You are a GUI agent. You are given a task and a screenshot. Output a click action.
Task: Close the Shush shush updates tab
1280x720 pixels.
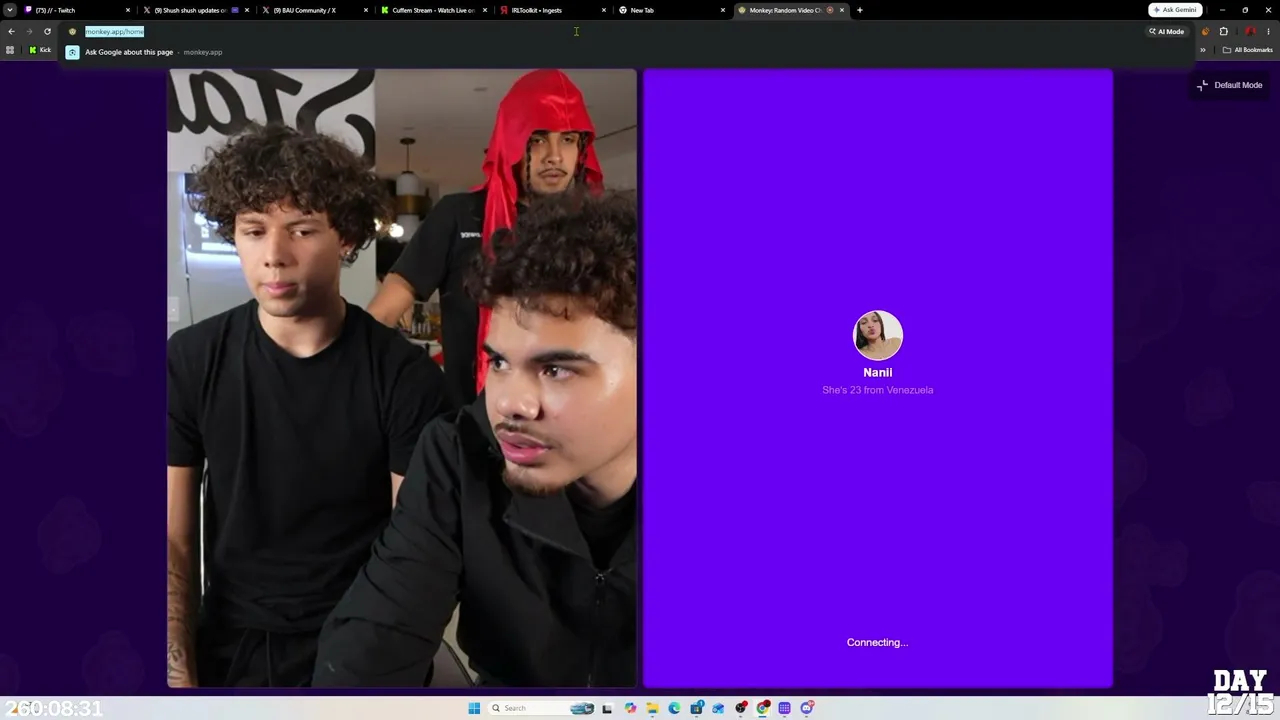247,10
